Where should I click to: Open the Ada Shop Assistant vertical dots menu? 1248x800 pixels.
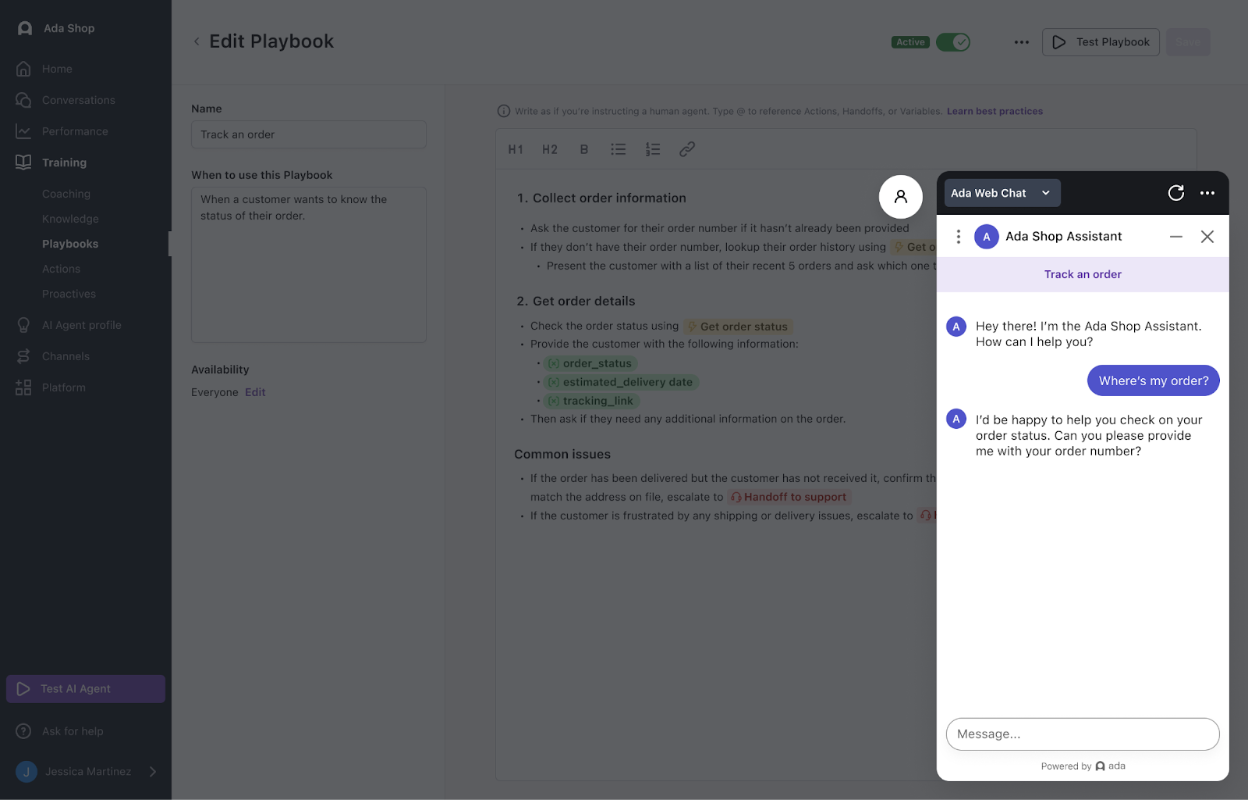tap(958, 237)
